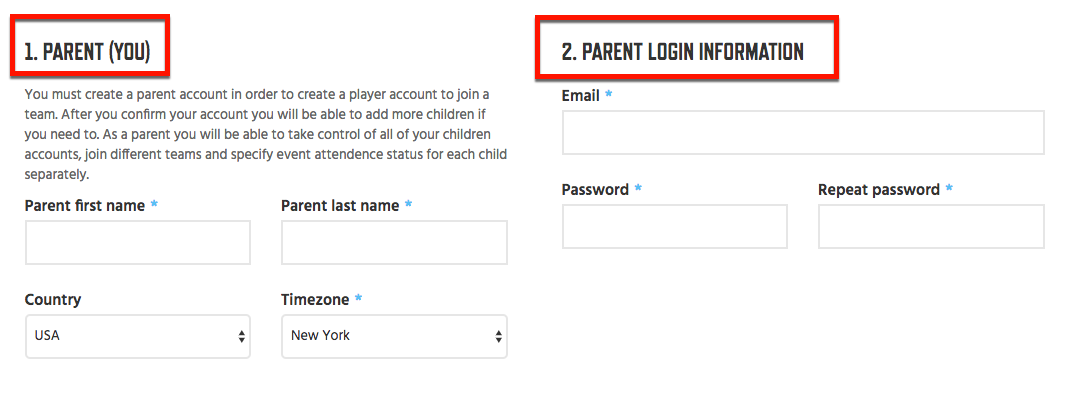Click the 'Password' field label
This screenshot has height=397, width=1076.
[x=595, y=189]
